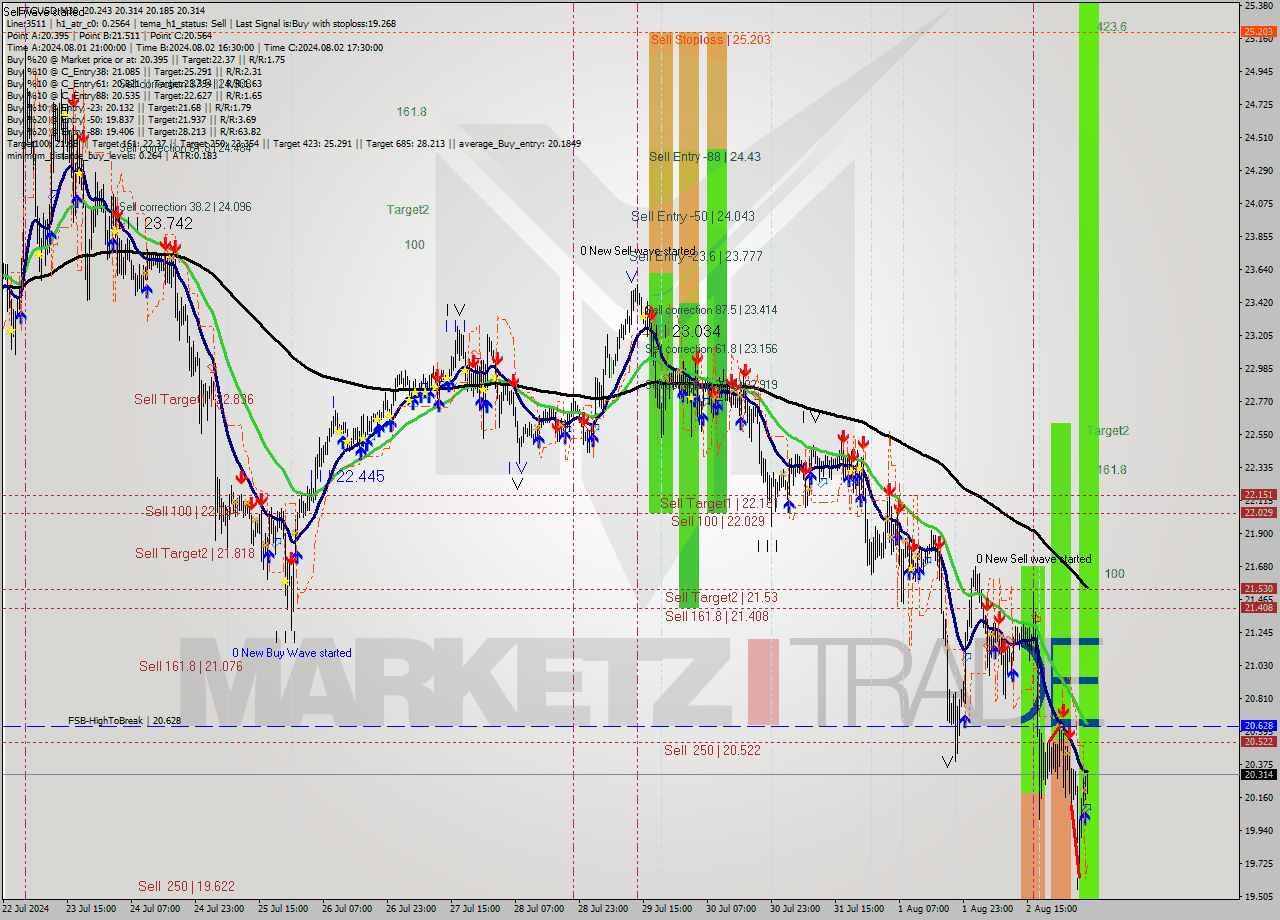Select the '423.6' Fibonacci label
The width and height of the screenshot is (1280, 920).
[1112, 27]
